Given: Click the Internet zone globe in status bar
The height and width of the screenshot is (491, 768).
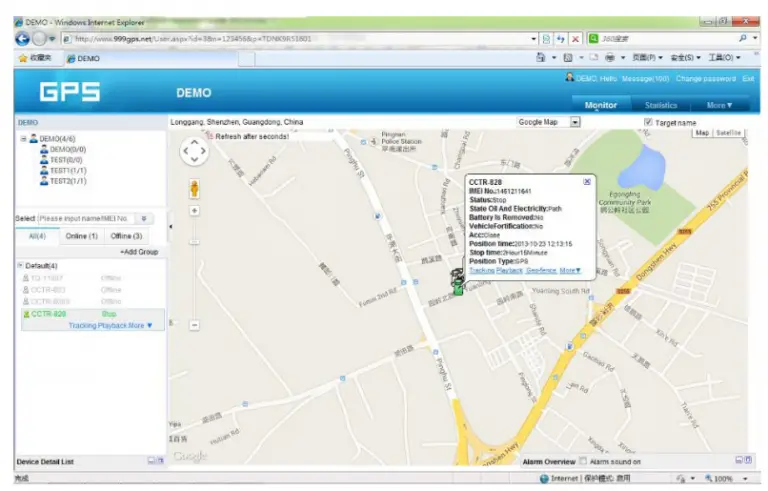Looking at the screenshot, I should 544,478.
